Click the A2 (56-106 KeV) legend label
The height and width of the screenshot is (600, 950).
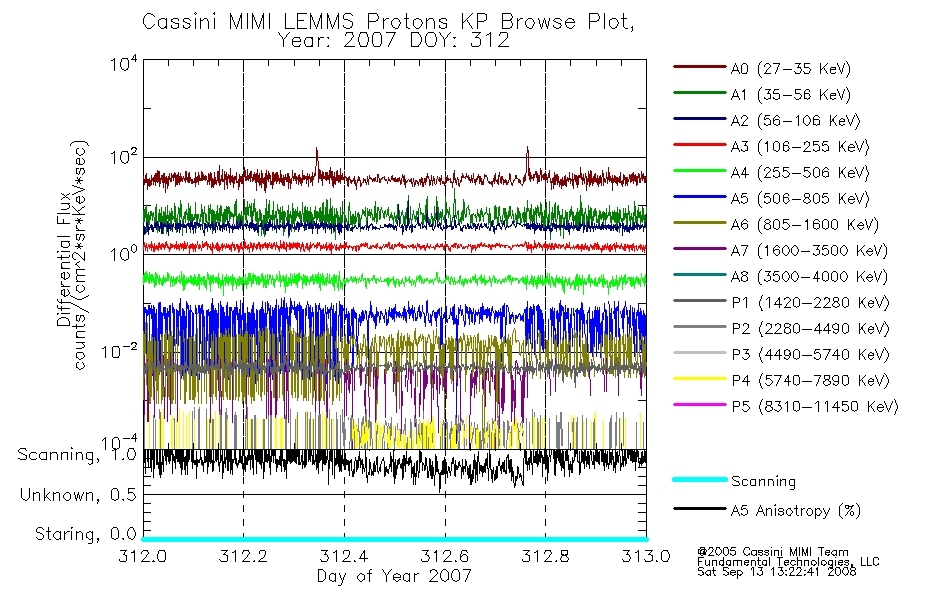[796, 121]
